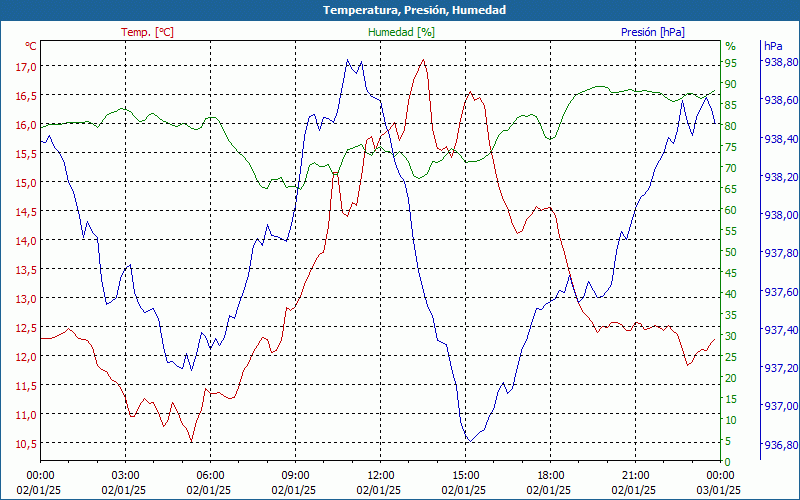Click the '937,00' pressure axis value

780,407
